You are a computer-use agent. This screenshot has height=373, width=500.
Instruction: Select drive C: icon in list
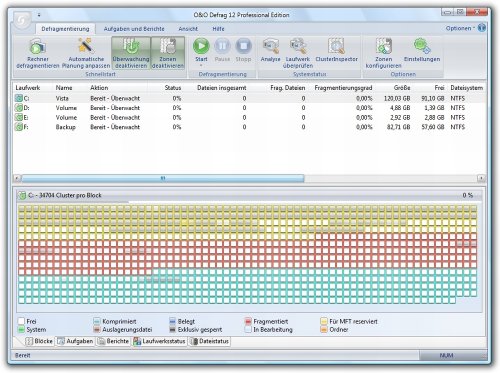click(x=19, y=98)
